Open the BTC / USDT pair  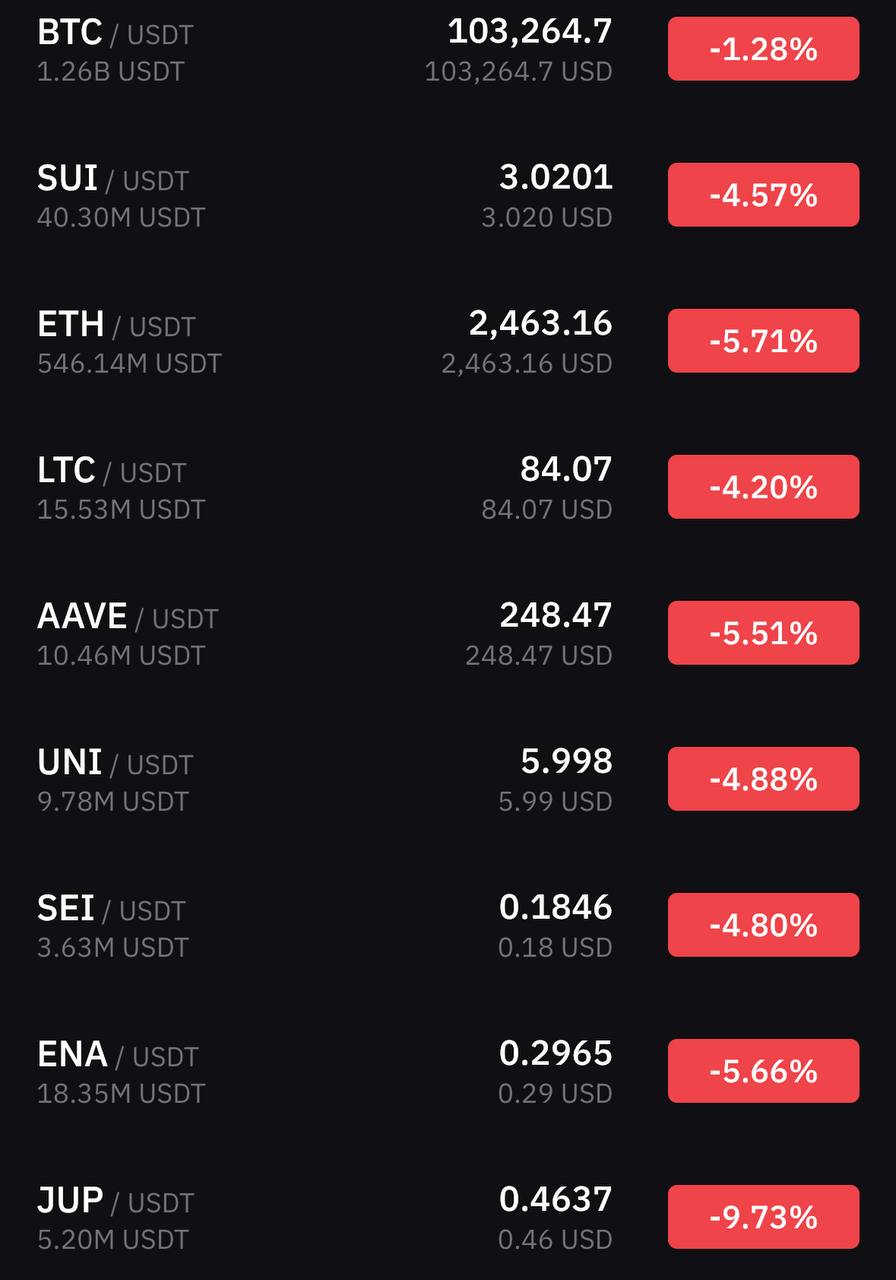coord(448,49)
